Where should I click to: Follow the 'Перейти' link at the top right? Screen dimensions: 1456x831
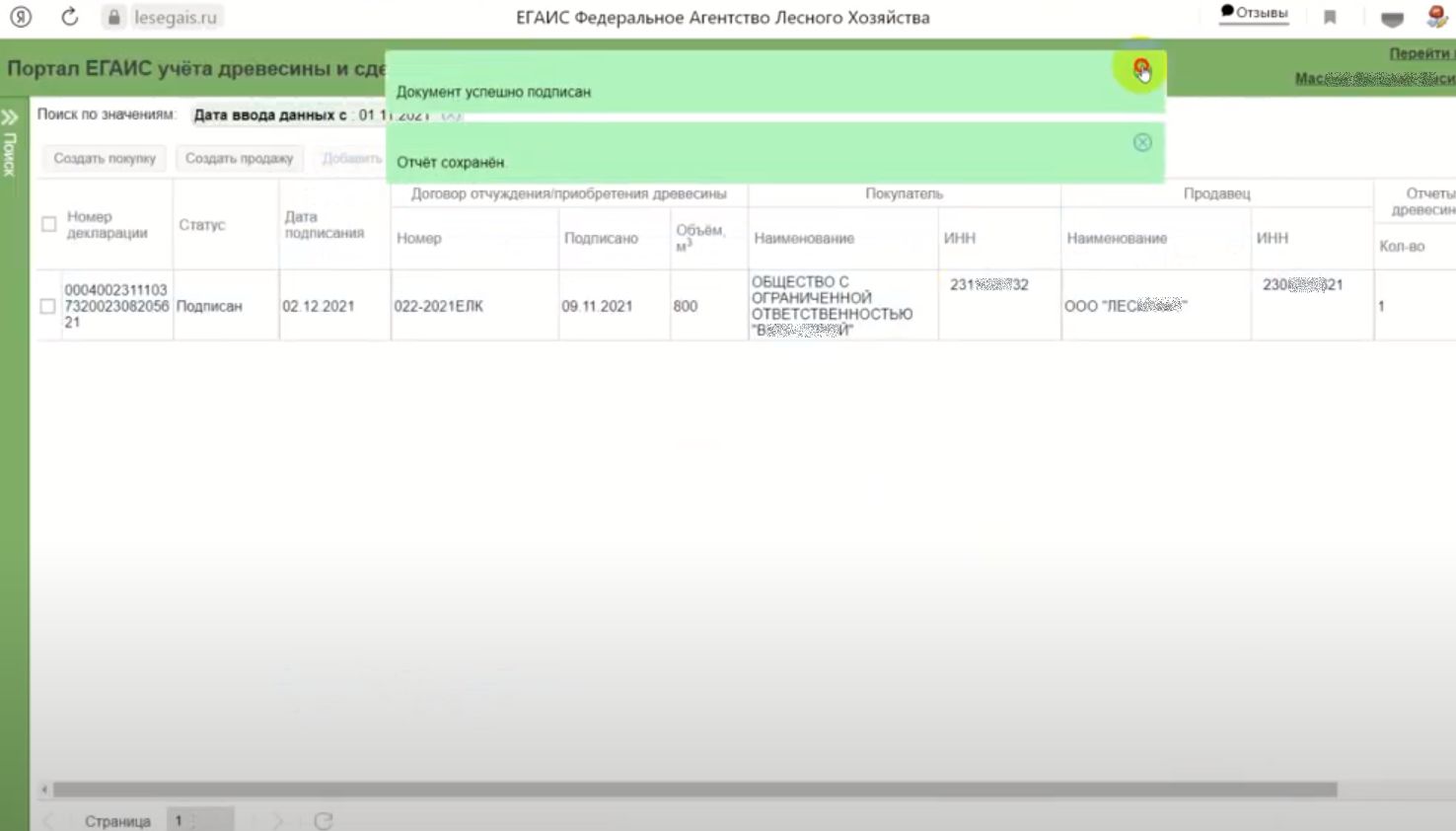point(1420,53)
